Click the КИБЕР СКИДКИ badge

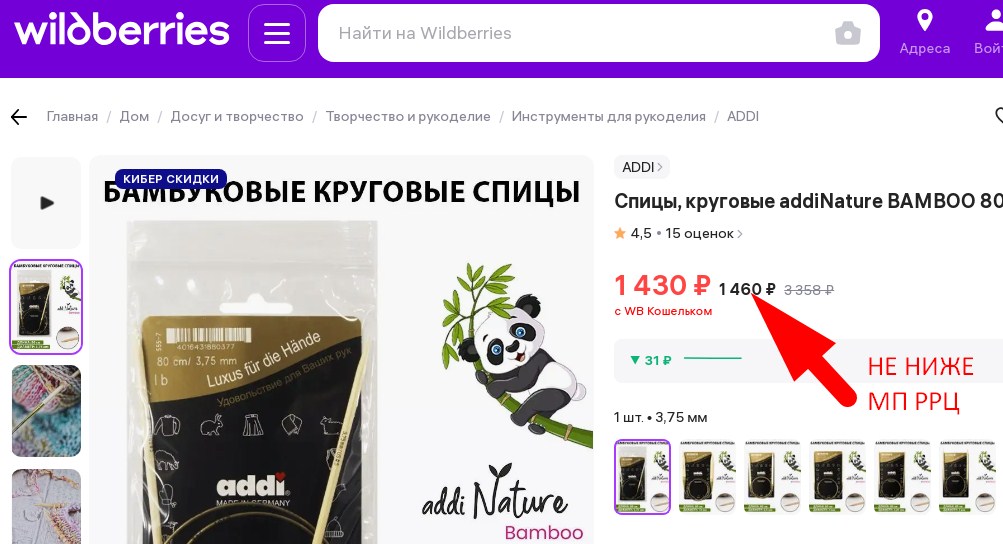(x=171, y=179)
